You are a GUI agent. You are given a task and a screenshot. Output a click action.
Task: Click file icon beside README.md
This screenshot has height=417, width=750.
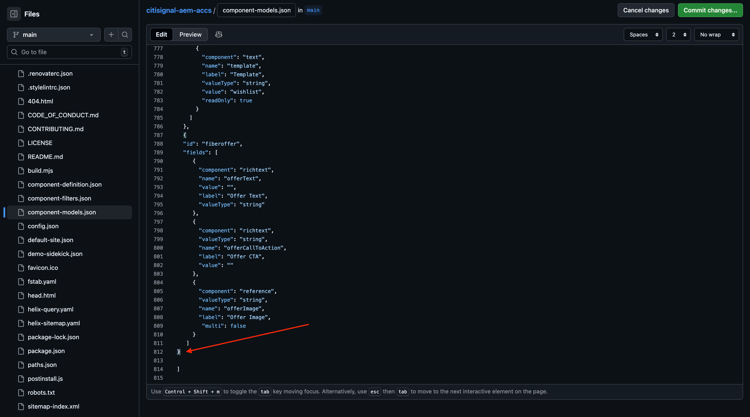(x=21, y=157)
